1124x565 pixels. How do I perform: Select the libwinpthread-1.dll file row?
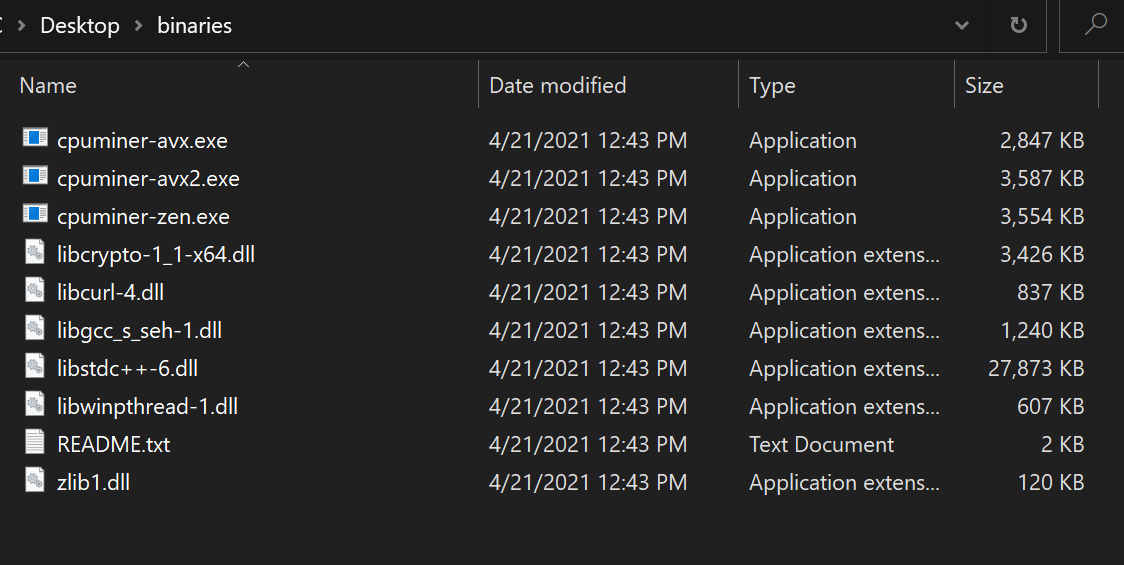[148, 406]
